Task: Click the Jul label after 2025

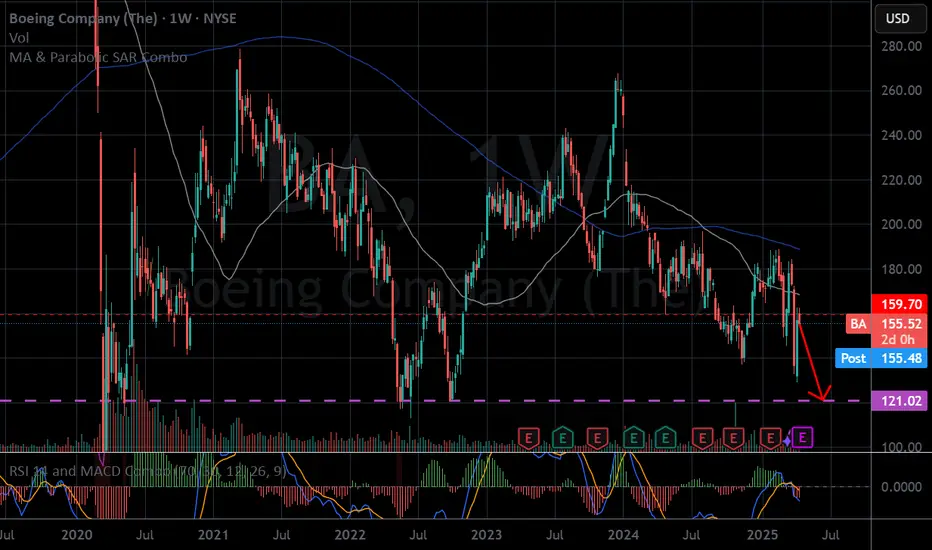Action: pos(830,535)
